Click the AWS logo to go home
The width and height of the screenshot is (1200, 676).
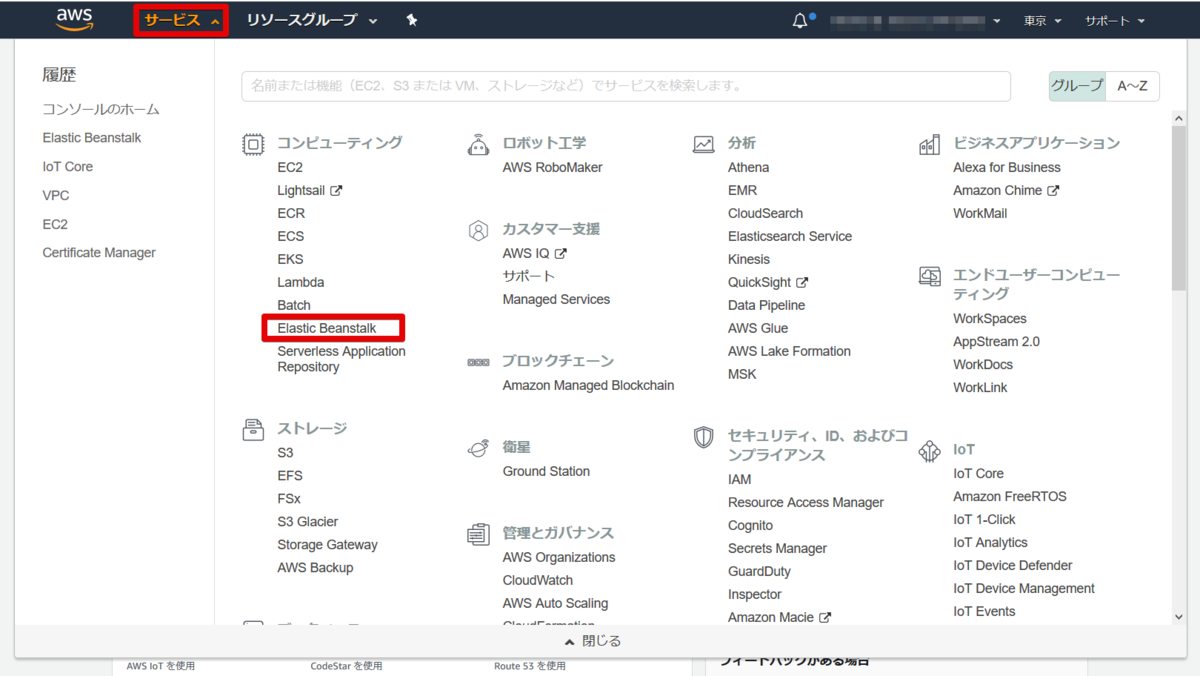[74, 19]
